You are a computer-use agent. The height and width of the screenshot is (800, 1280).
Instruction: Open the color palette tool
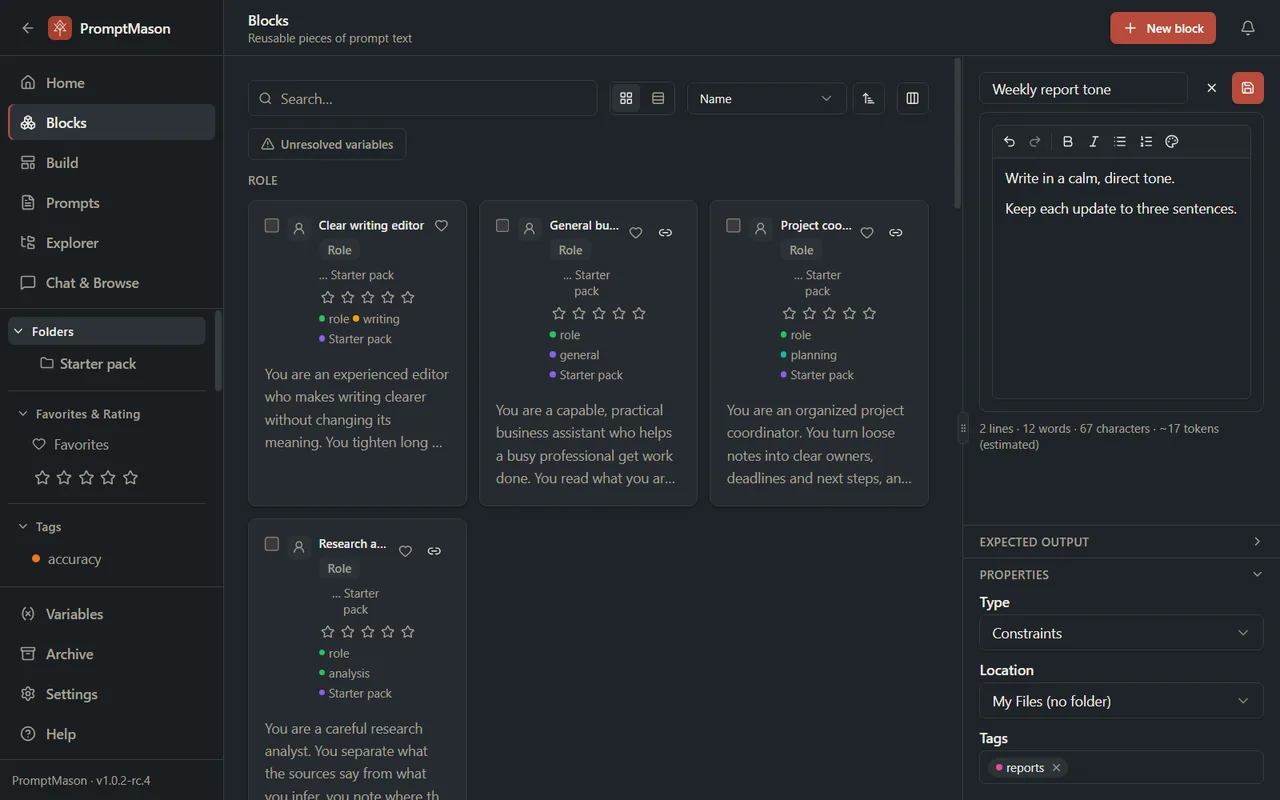[1172, 142]
